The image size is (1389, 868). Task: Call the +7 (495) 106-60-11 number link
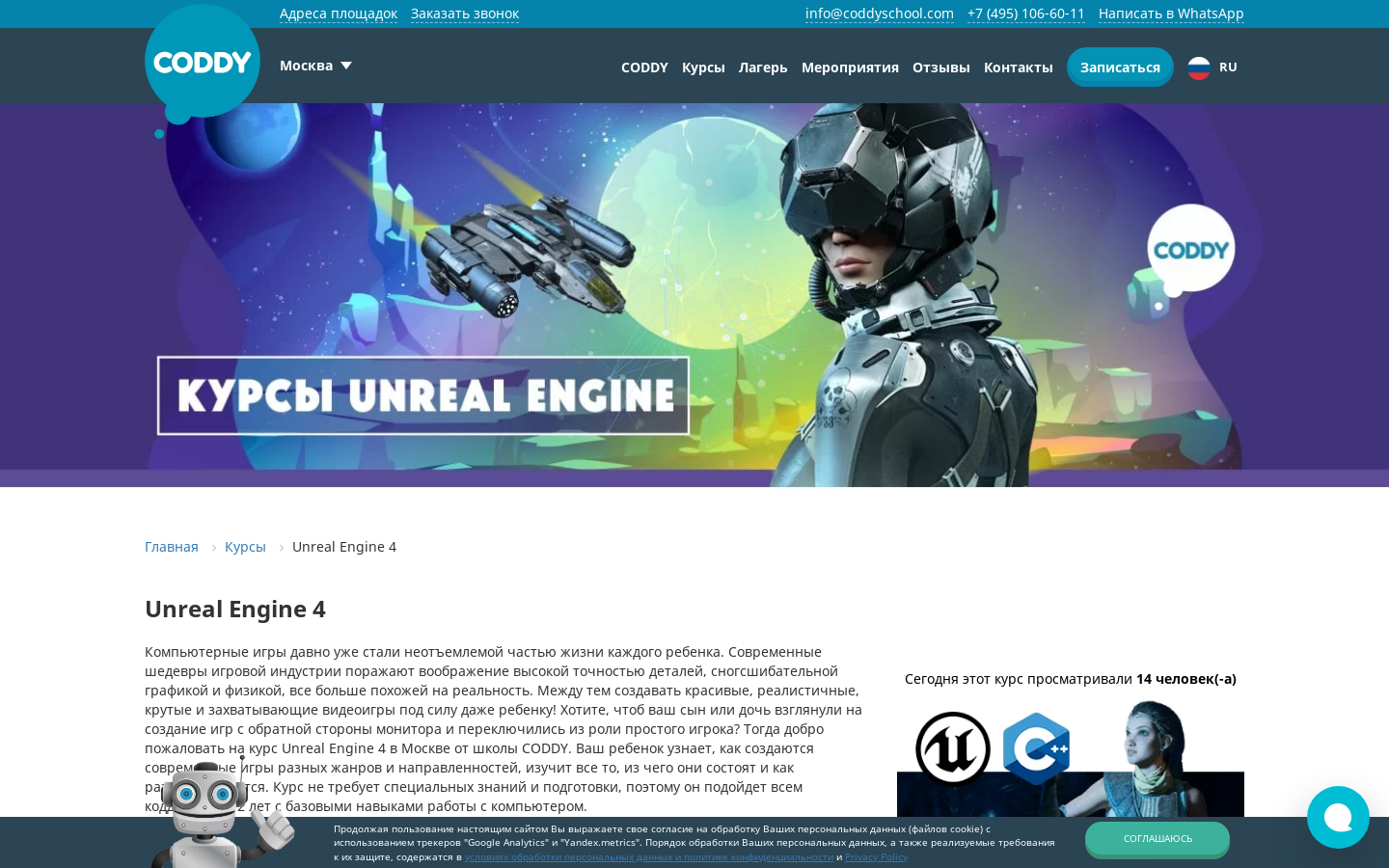pyautogui.click(x=1026, y=14)
